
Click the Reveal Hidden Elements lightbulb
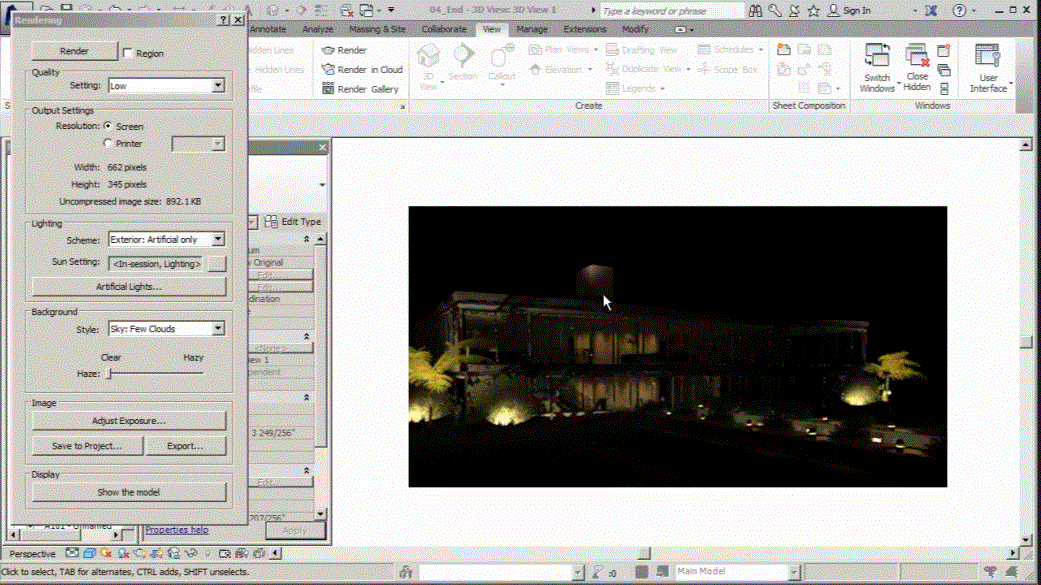tap(208, 553)
